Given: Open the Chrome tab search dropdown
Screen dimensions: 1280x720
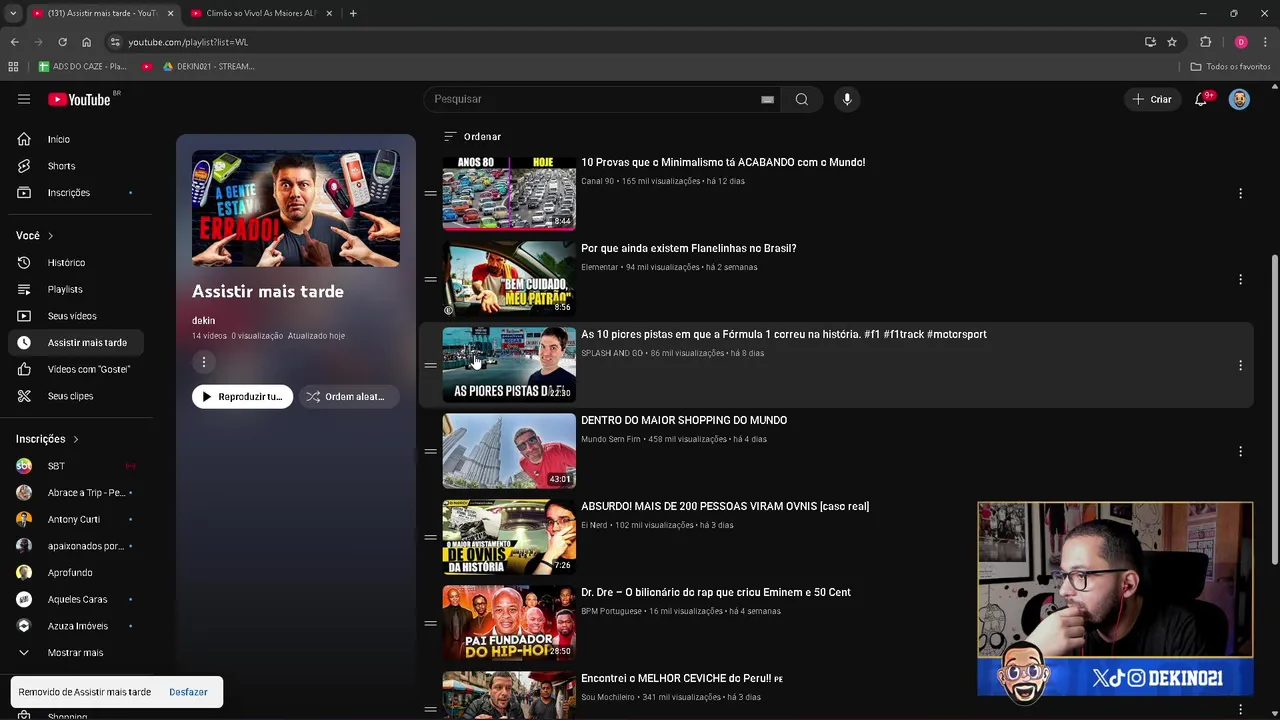Looking at the screenshot, I should (12, 13).
